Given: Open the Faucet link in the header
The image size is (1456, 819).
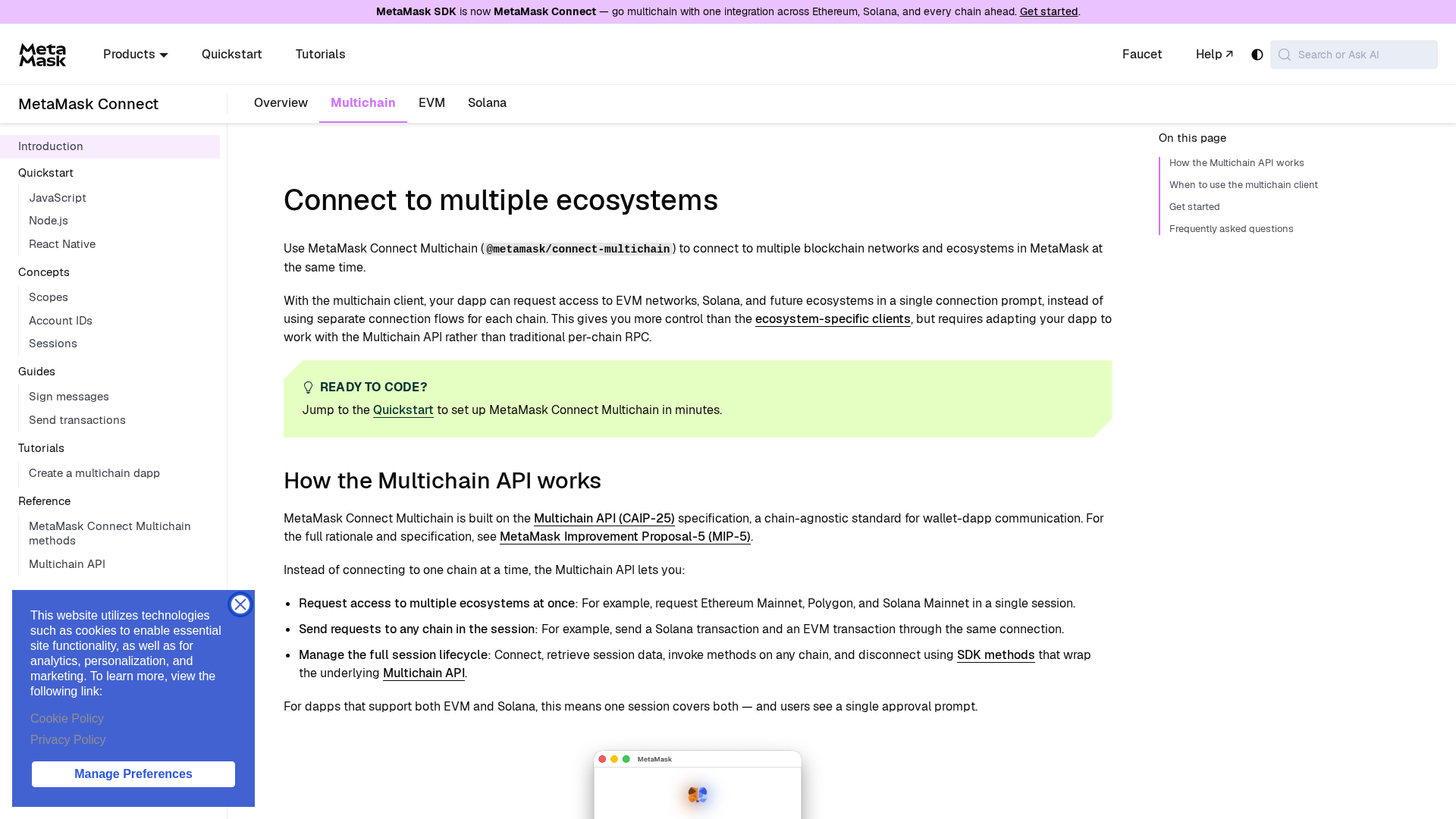Looking at the screenshot, I should [1142, 55].
